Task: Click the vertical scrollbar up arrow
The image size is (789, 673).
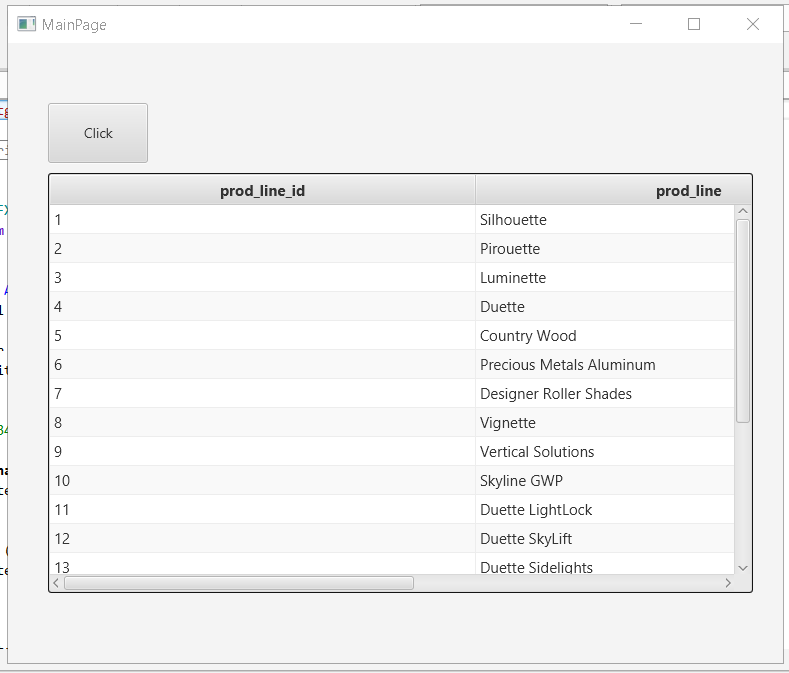Action: click(742, 211)
